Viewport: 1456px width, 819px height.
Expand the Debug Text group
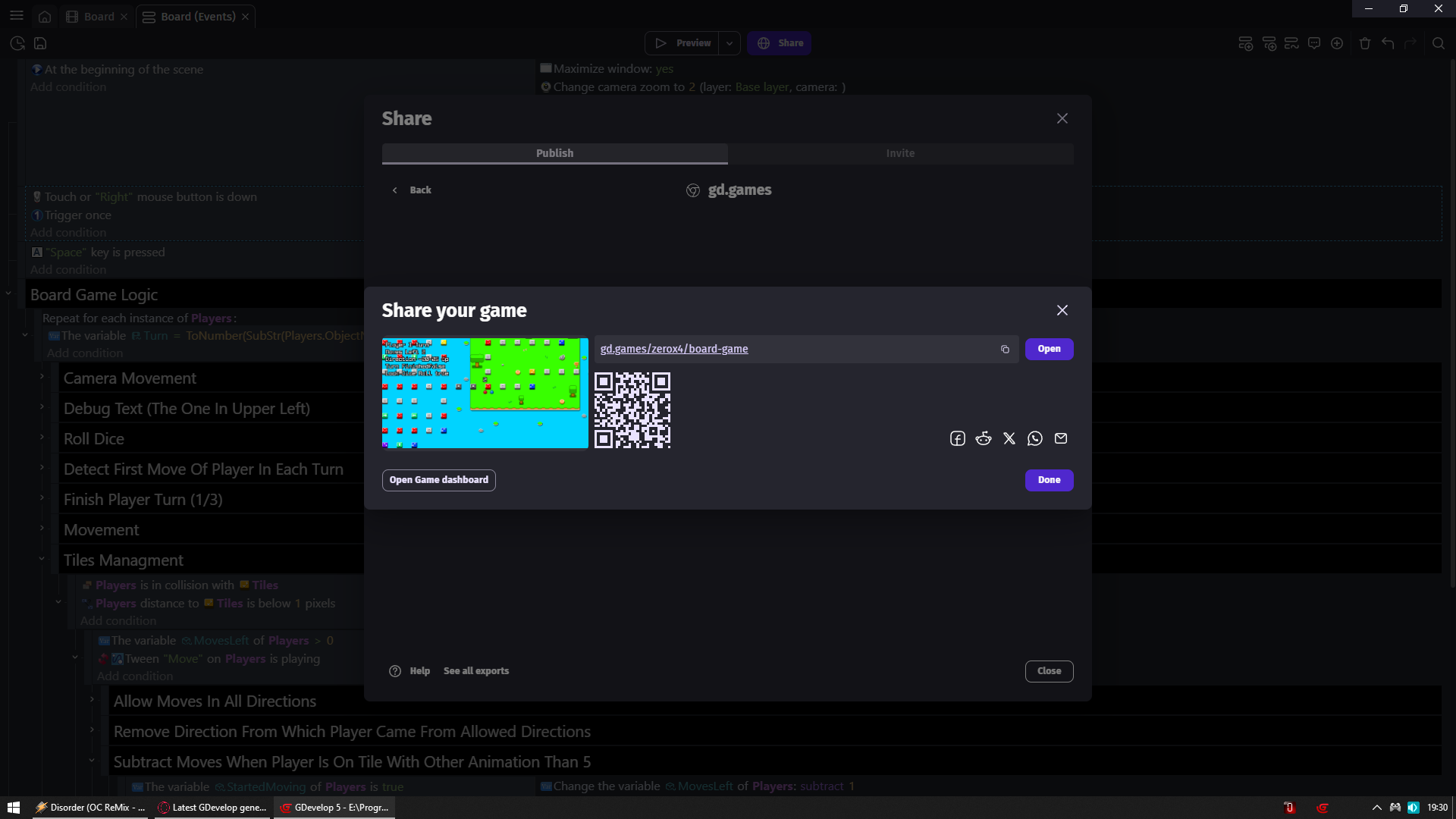42,406
